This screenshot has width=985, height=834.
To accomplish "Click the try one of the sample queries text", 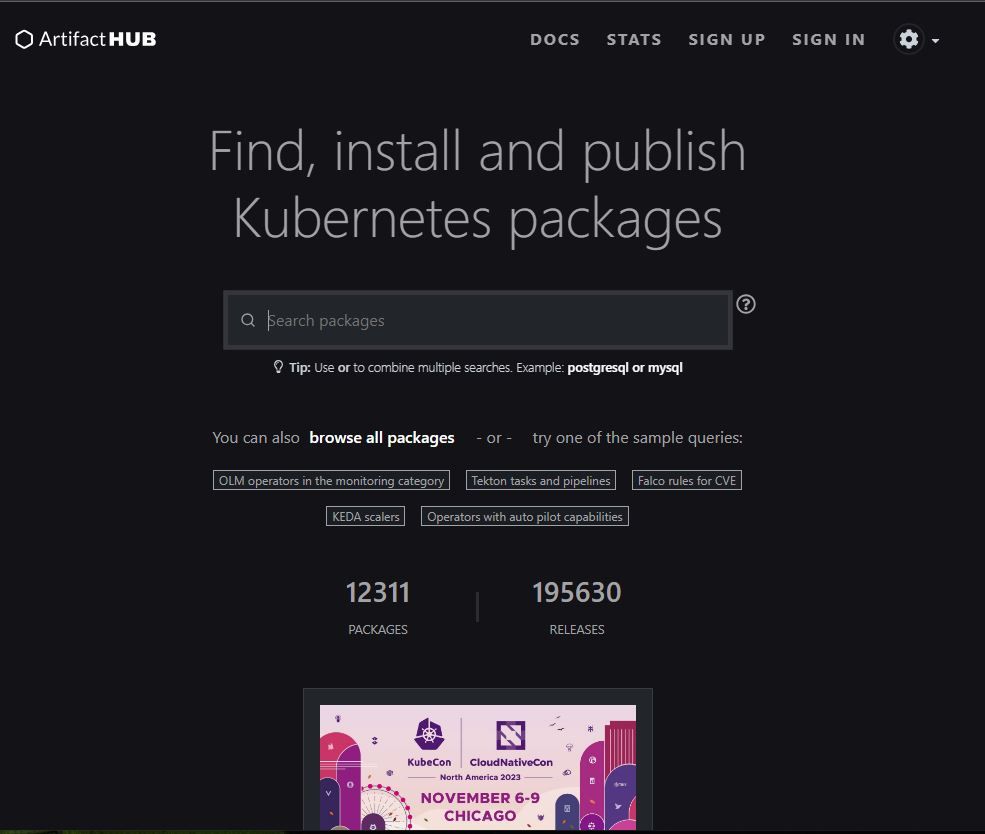I will [x=638, y=438].
